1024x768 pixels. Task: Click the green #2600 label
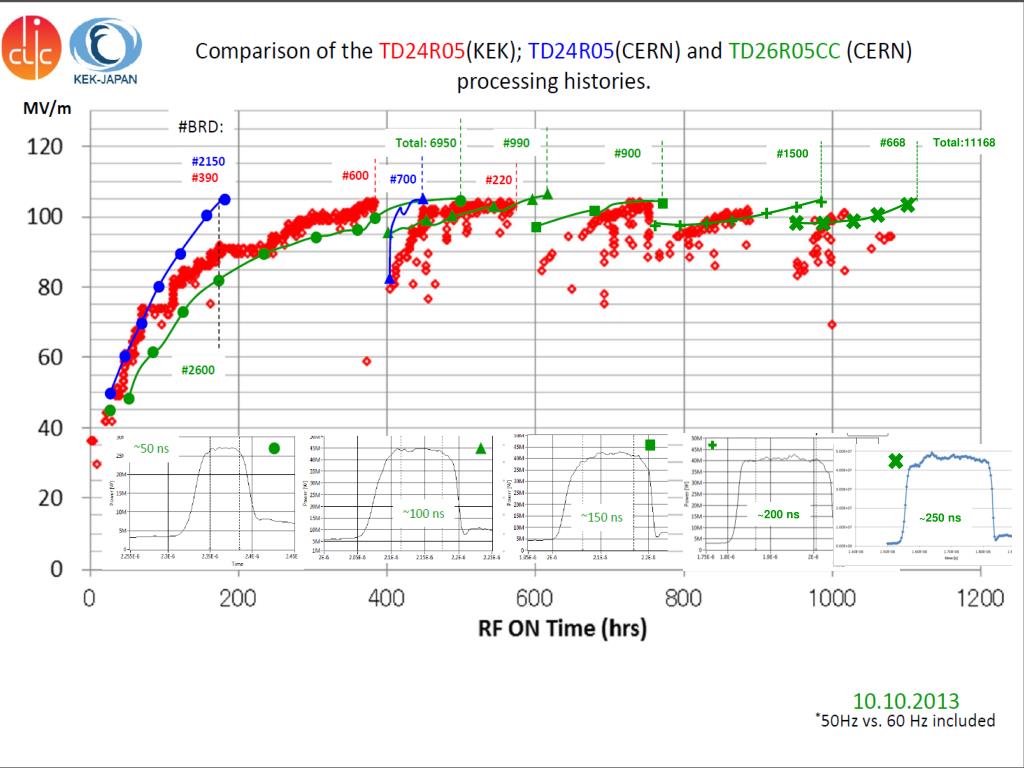(x=198, y=370)
